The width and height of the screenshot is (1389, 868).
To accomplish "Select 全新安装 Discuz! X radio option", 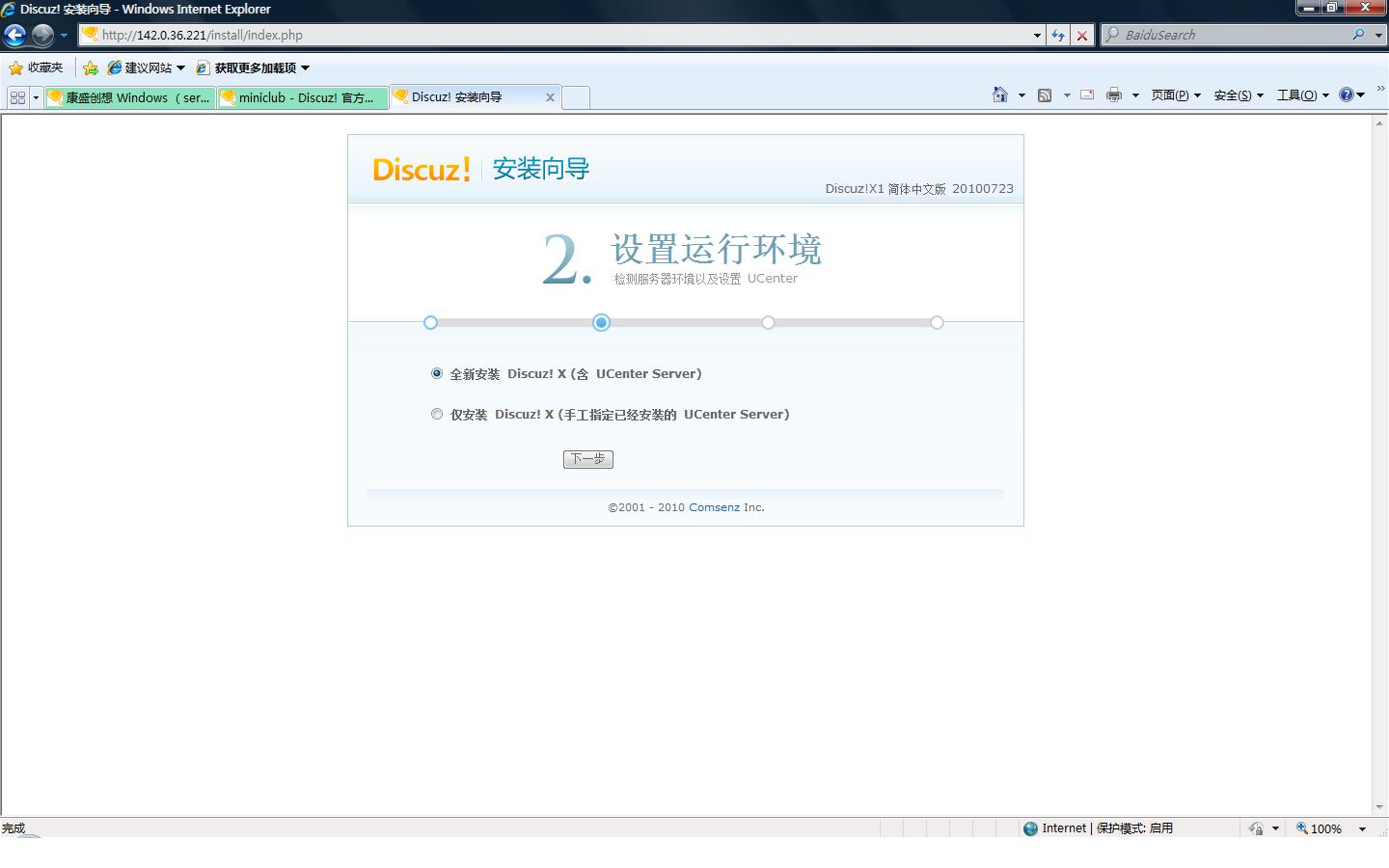I will click(437, 373).
